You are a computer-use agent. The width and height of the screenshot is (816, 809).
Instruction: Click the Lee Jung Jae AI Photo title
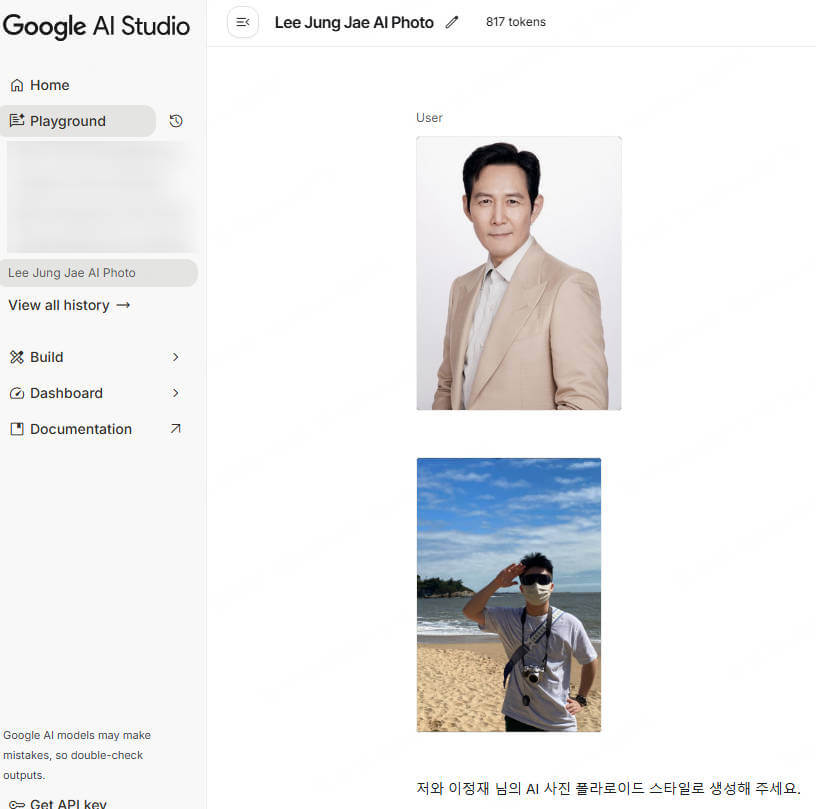[x=354, y=22]
